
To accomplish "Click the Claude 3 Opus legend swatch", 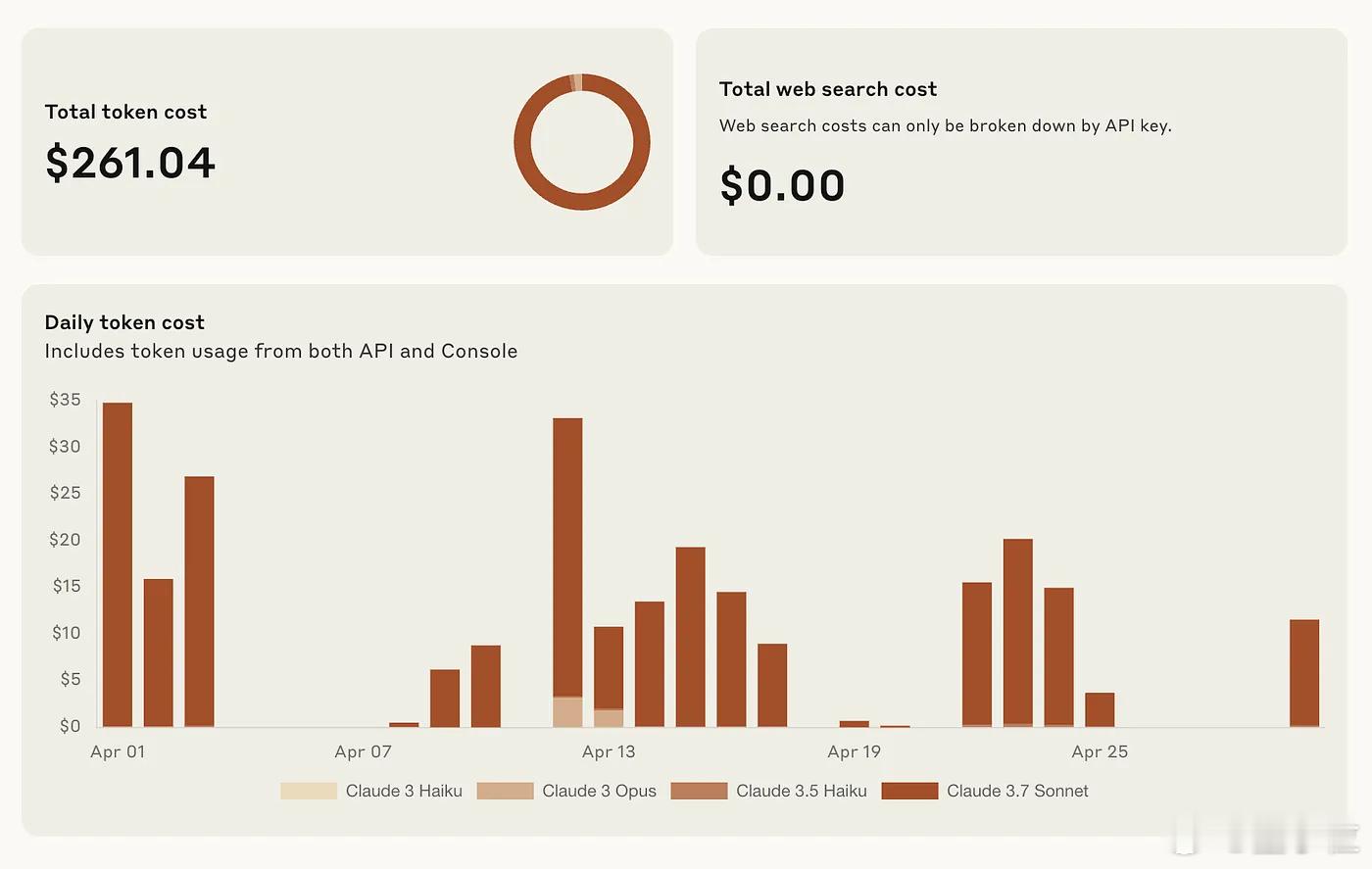I will click(505, 791).
